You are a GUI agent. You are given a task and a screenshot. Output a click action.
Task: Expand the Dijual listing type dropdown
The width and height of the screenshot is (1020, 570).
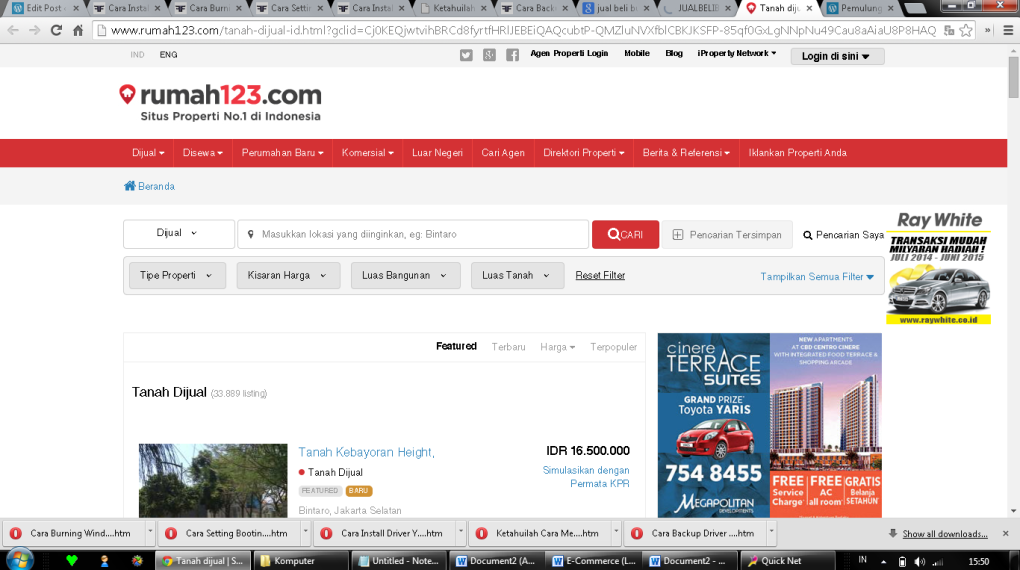pyautogui.click(x=179, y=234)
